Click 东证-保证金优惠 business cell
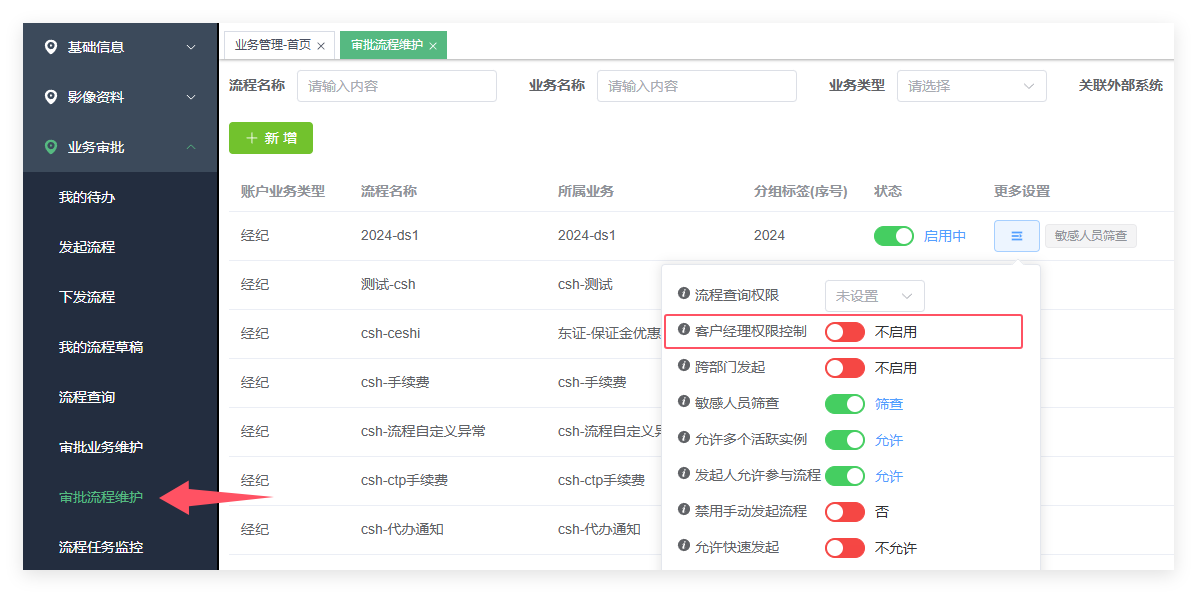1197x593 pixels. pyautogui.click(x=610, y=334)
